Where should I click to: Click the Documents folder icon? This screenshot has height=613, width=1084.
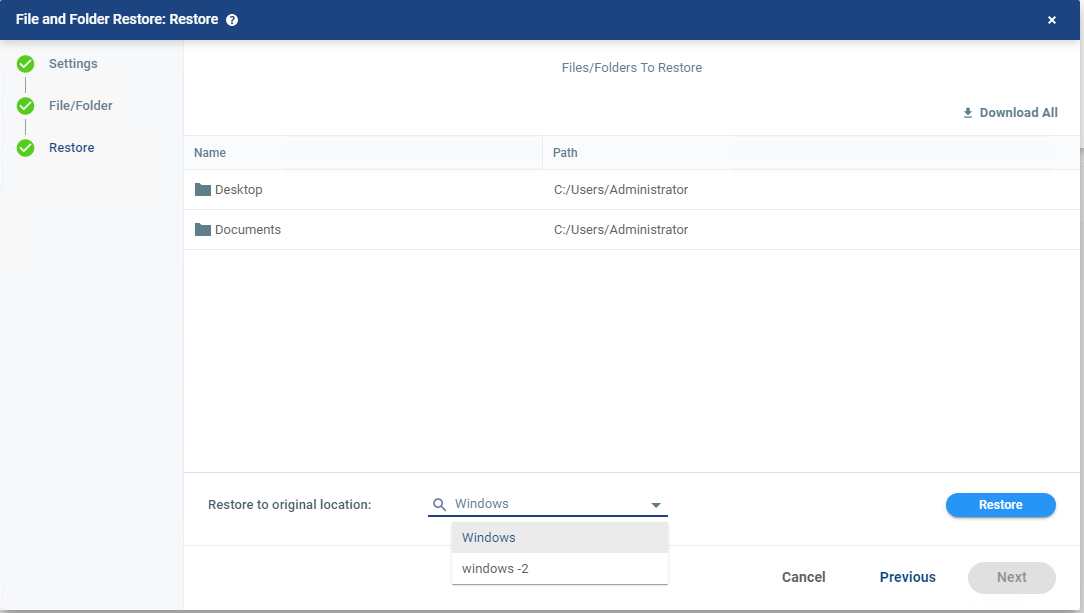point(203,230)
